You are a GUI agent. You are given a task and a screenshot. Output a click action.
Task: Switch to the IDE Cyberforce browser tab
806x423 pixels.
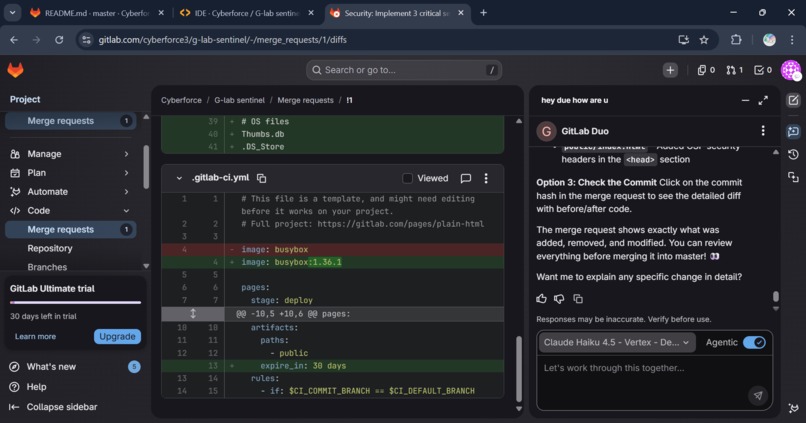click(247, 13)
